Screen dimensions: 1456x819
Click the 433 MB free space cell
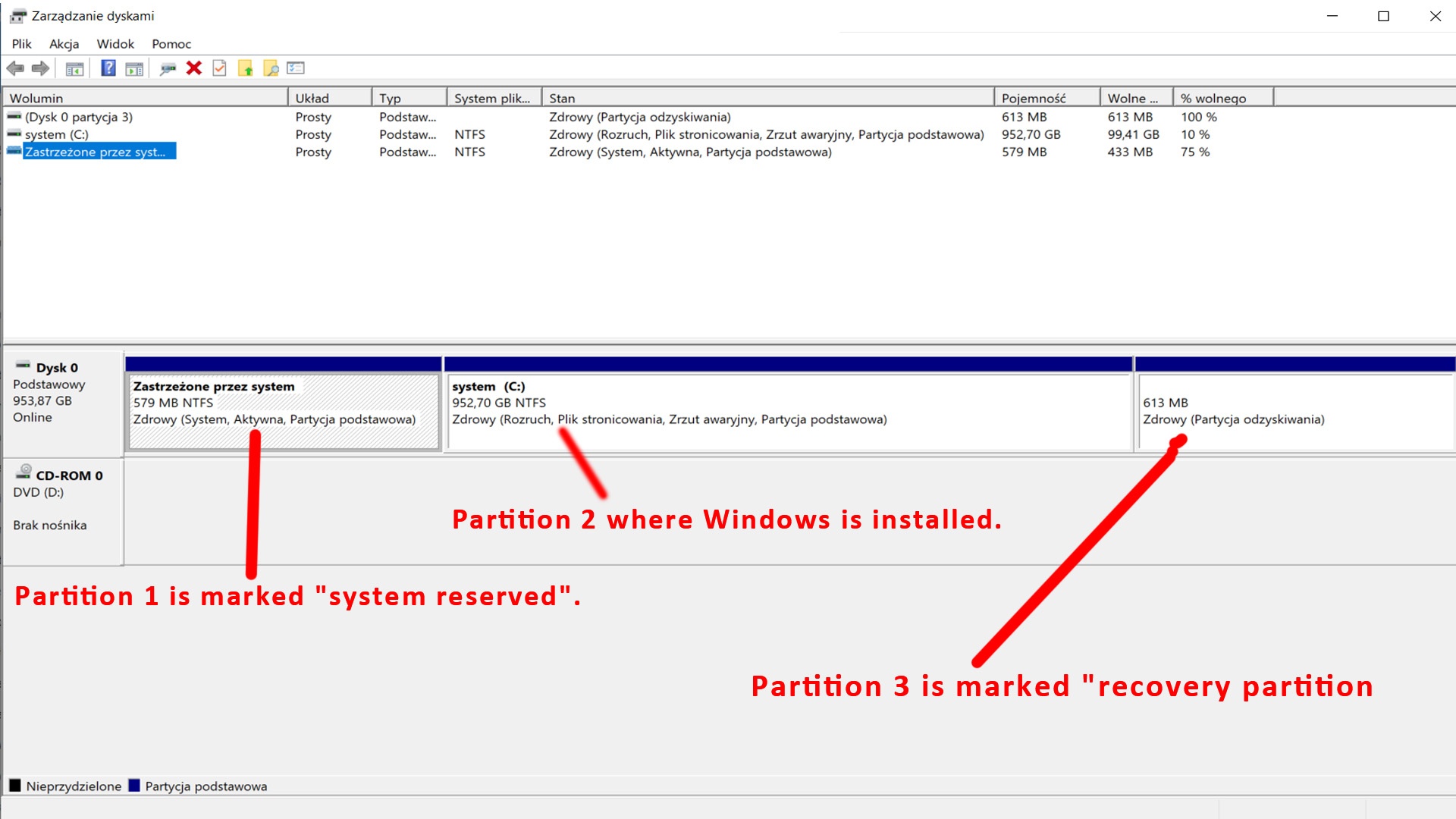(1130, 152)
